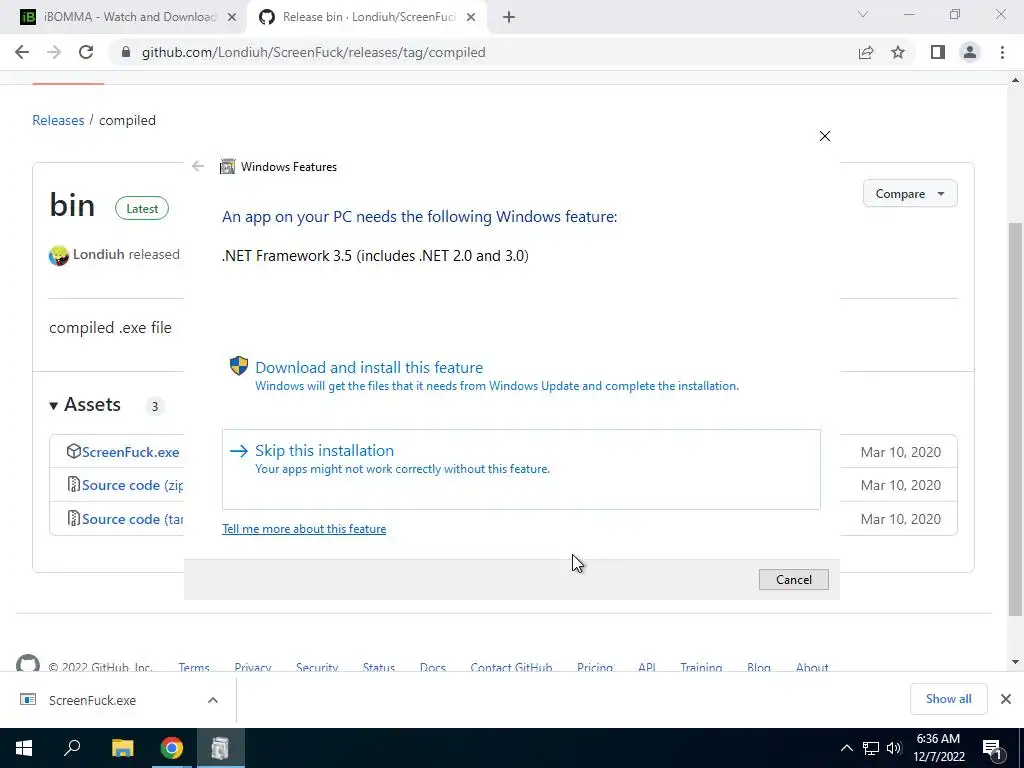
Task: Open File Explorer from taskbar
Action: [122, 748]
